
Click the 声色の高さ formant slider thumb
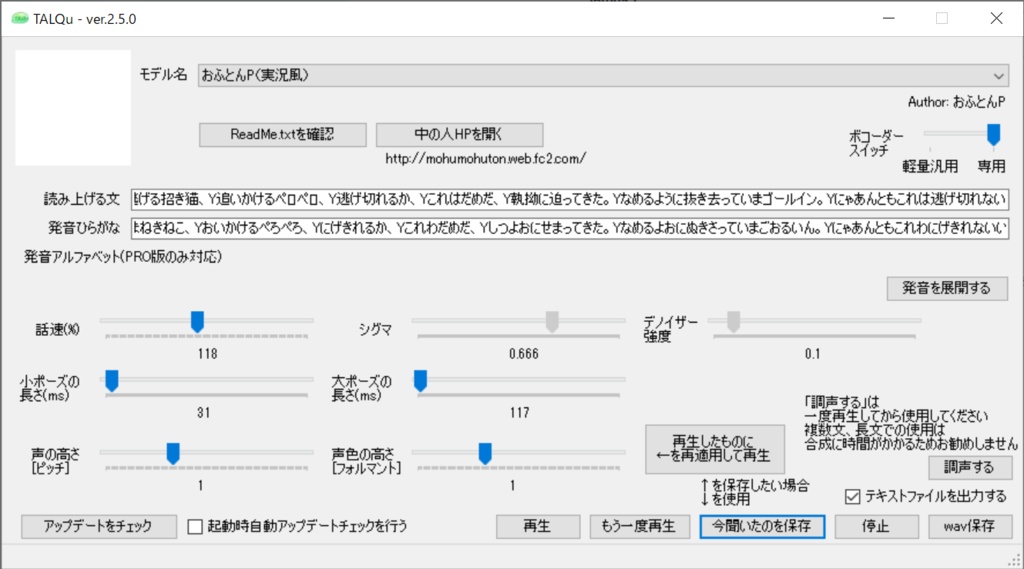point(485,453)
